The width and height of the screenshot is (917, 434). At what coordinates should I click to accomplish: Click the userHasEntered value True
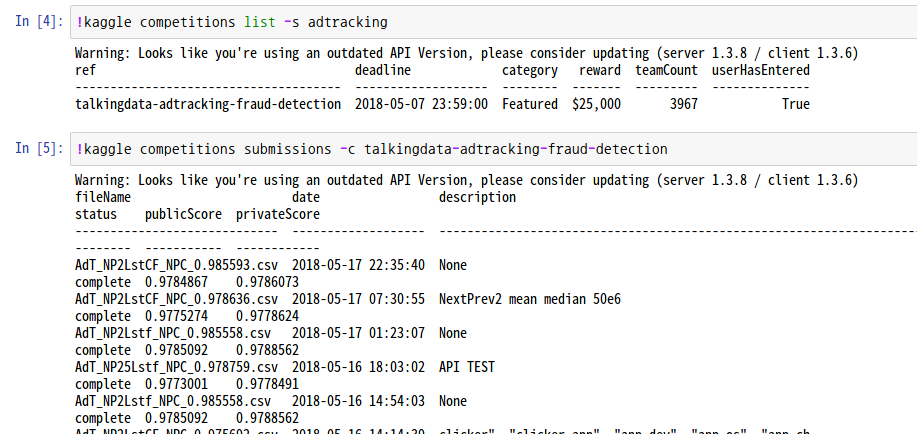pos(796,105)
